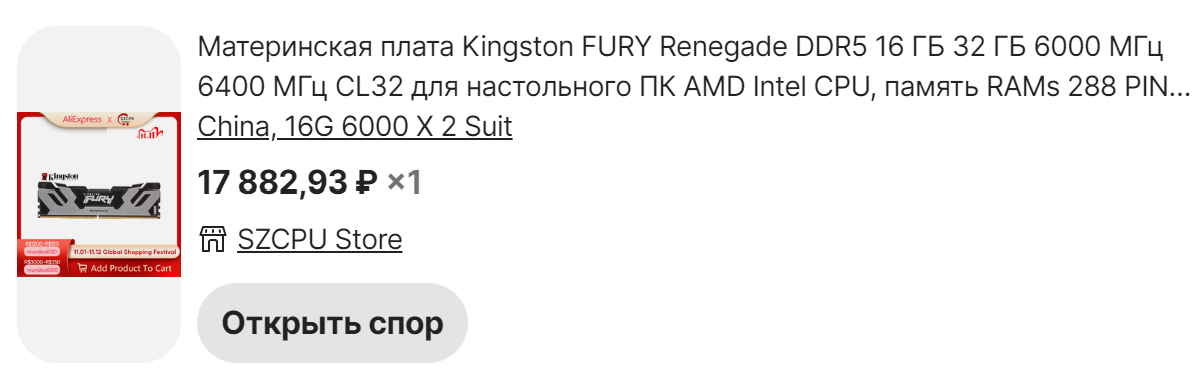
Task: Click the Открыть спор button
Action: click(x=332, y=323)
